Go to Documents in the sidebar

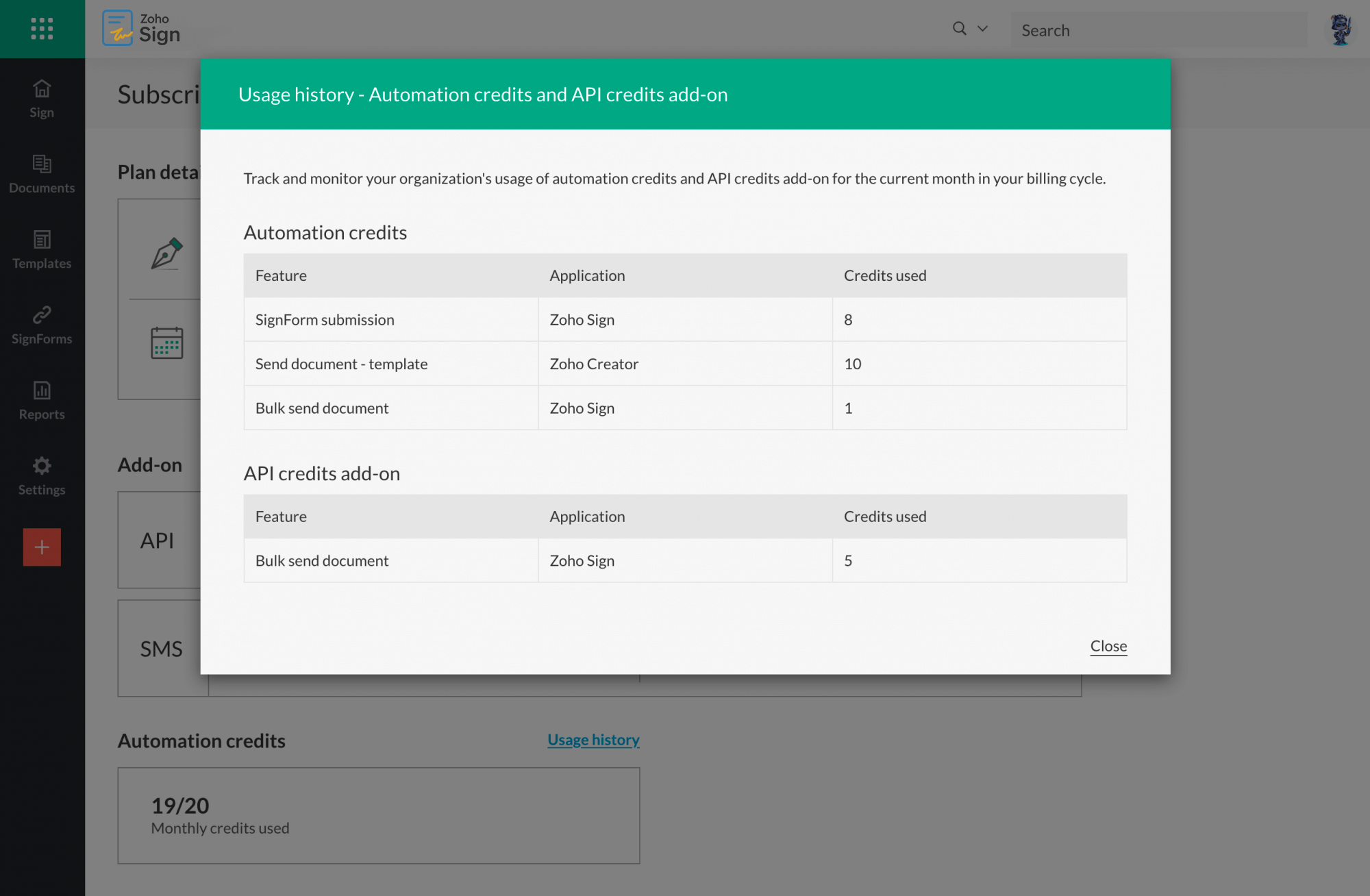pyautogui.click(x=42, y=175)
